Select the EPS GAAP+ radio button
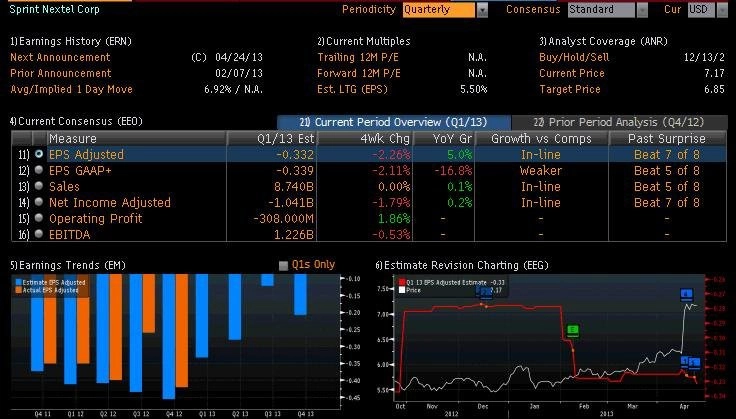This screenshot has width=736, height=419. 39,170
